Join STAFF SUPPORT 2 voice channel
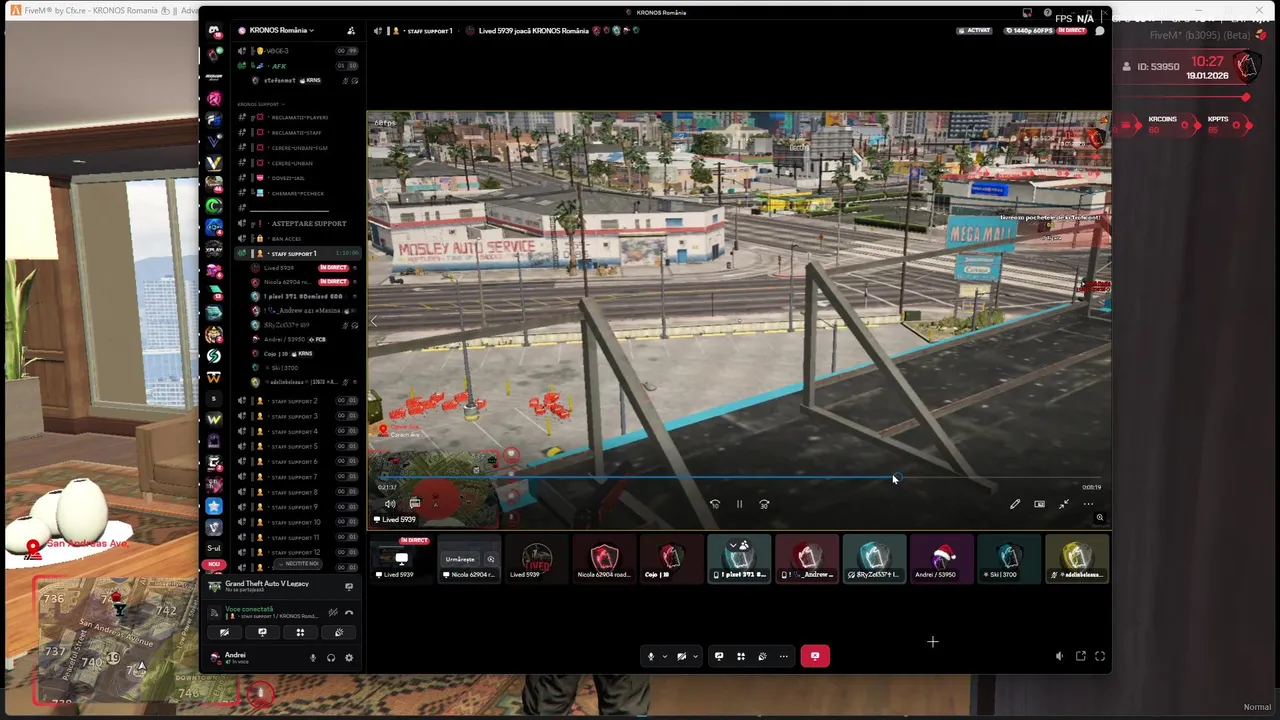This screenshot has height=720, width=1280. point(297,401)
